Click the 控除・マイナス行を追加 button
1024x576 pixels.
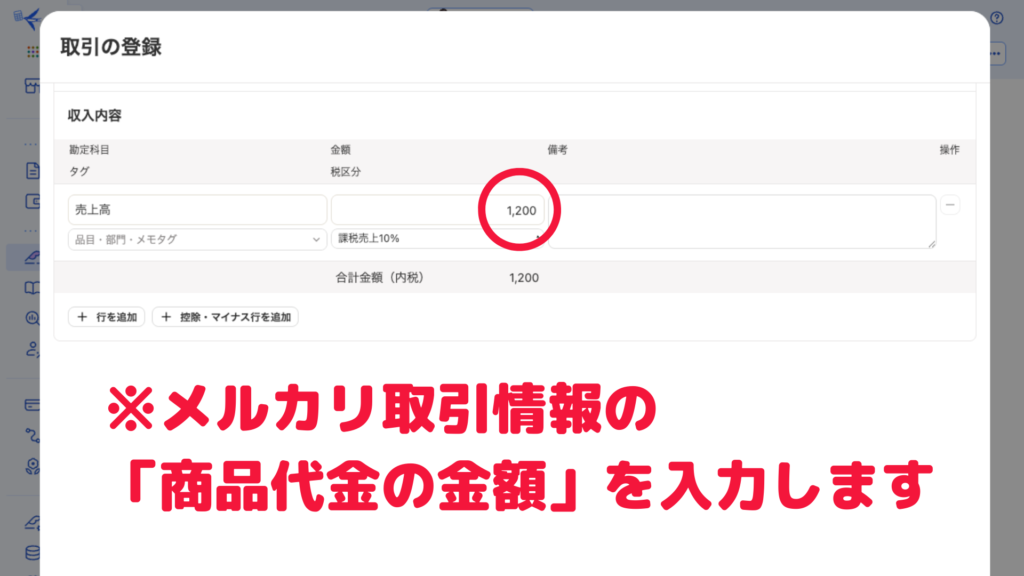[x=225, y=317]
